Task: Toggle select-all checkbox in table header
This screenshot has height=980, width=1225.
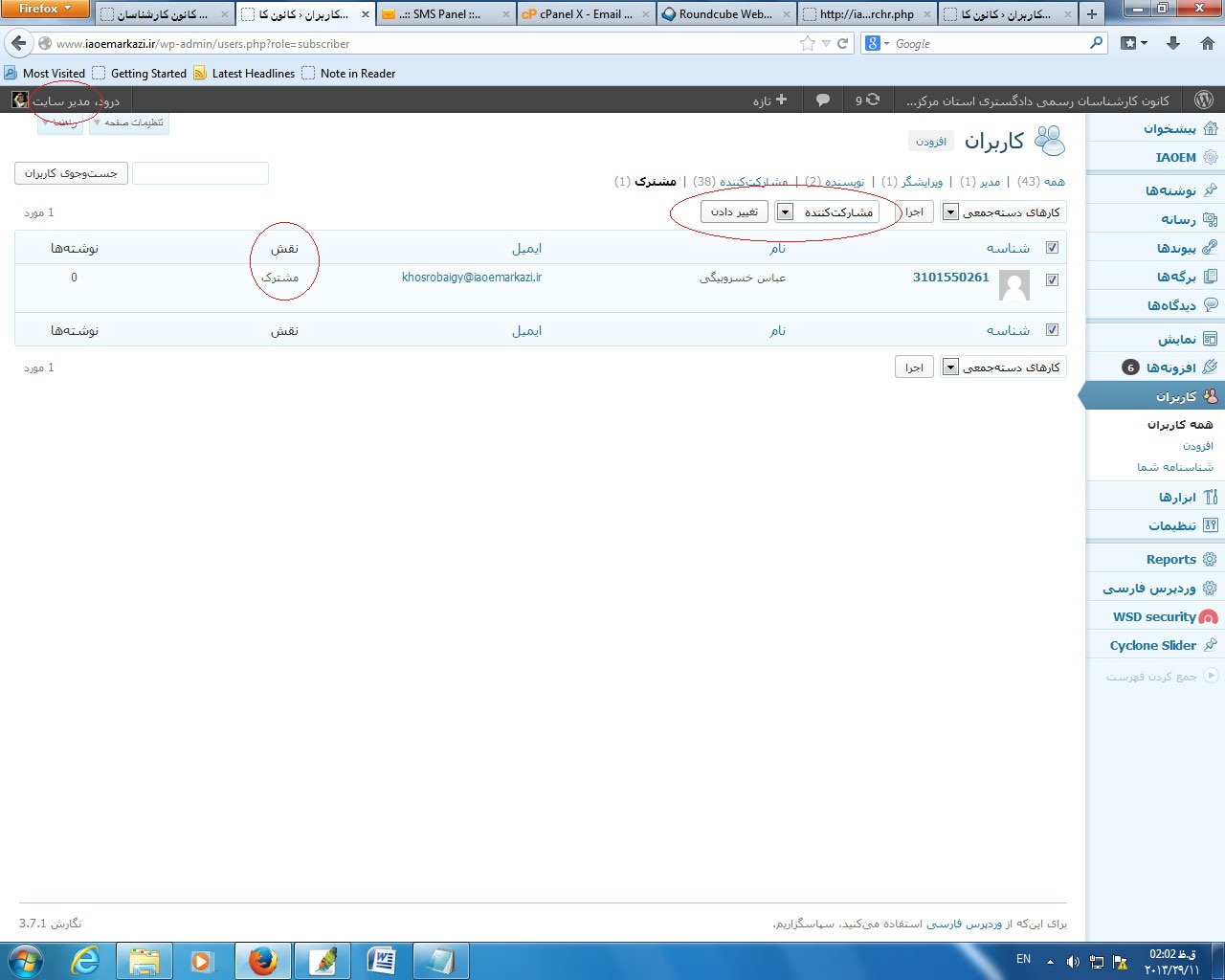Action: (x=1052, y=248)
